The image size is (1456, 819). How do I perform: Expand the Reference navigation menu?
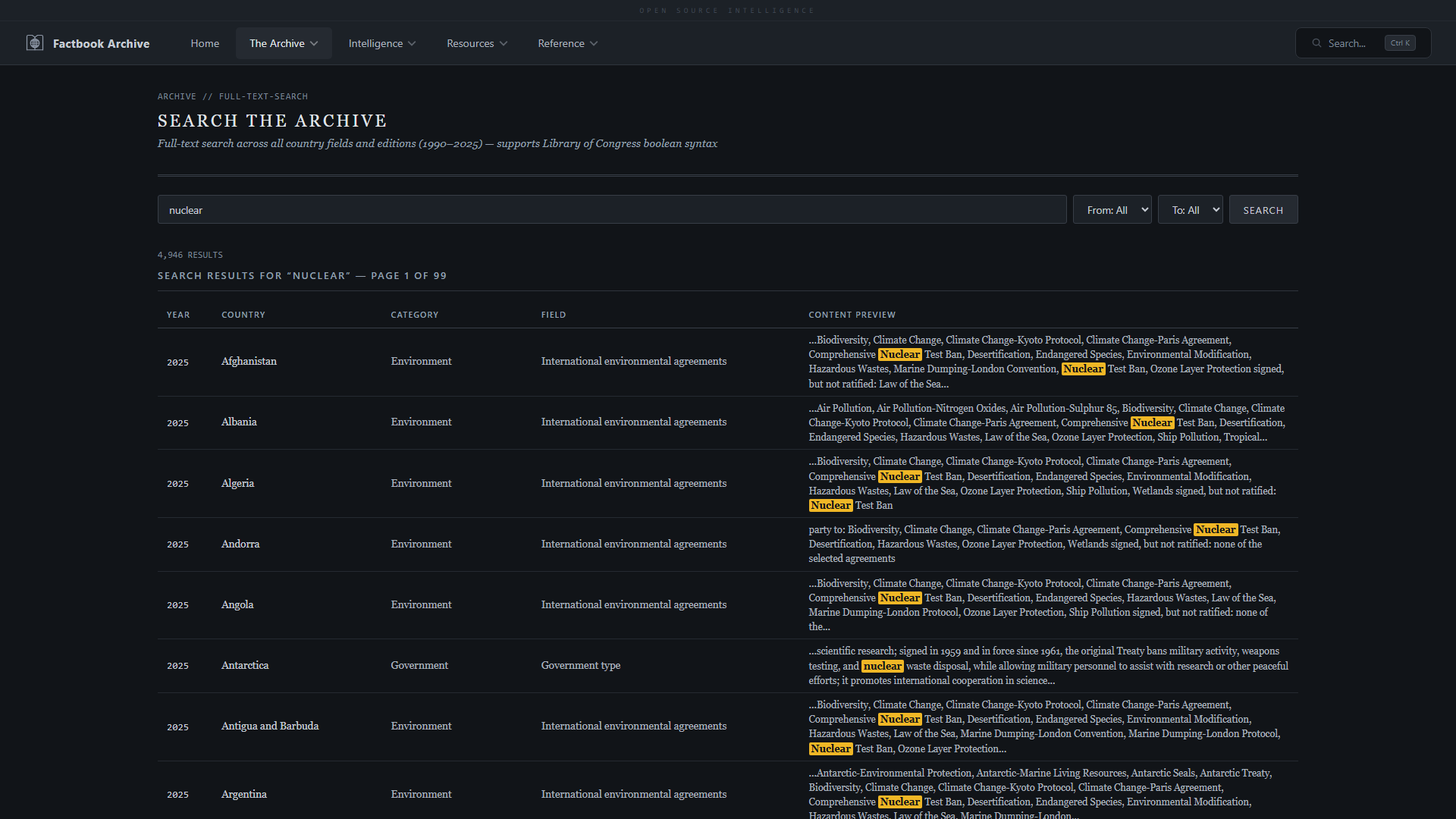click(x=567, y=43)
